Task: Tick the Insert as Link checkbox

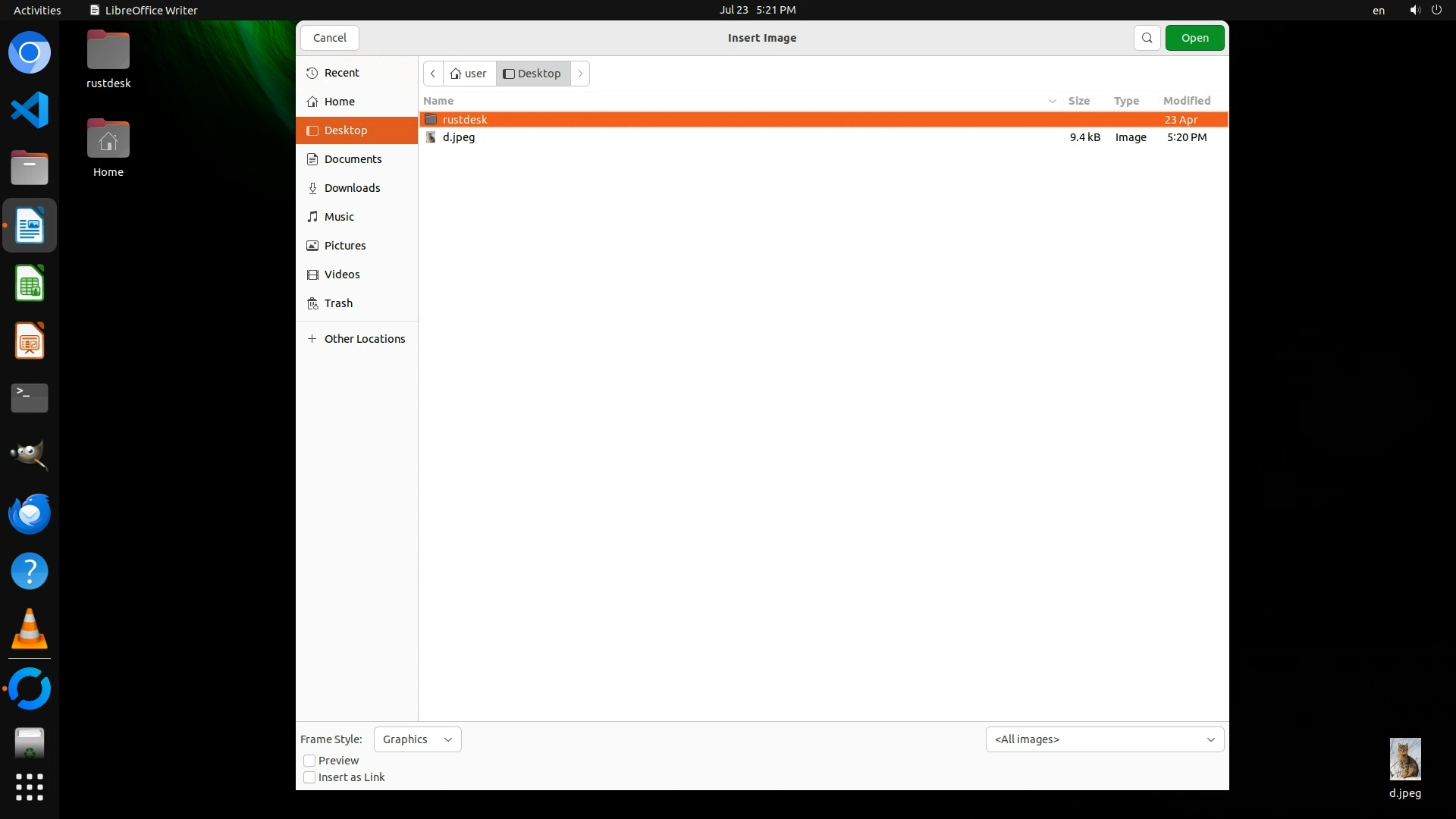Action: 309,777
